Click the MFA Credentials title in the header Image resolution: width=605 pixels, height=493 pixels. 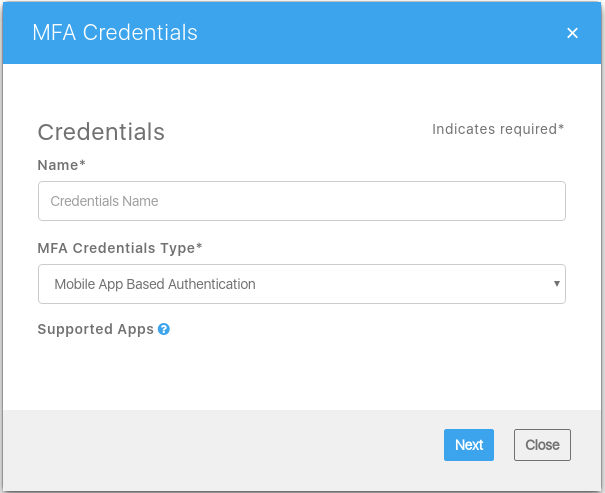point(115,32)
